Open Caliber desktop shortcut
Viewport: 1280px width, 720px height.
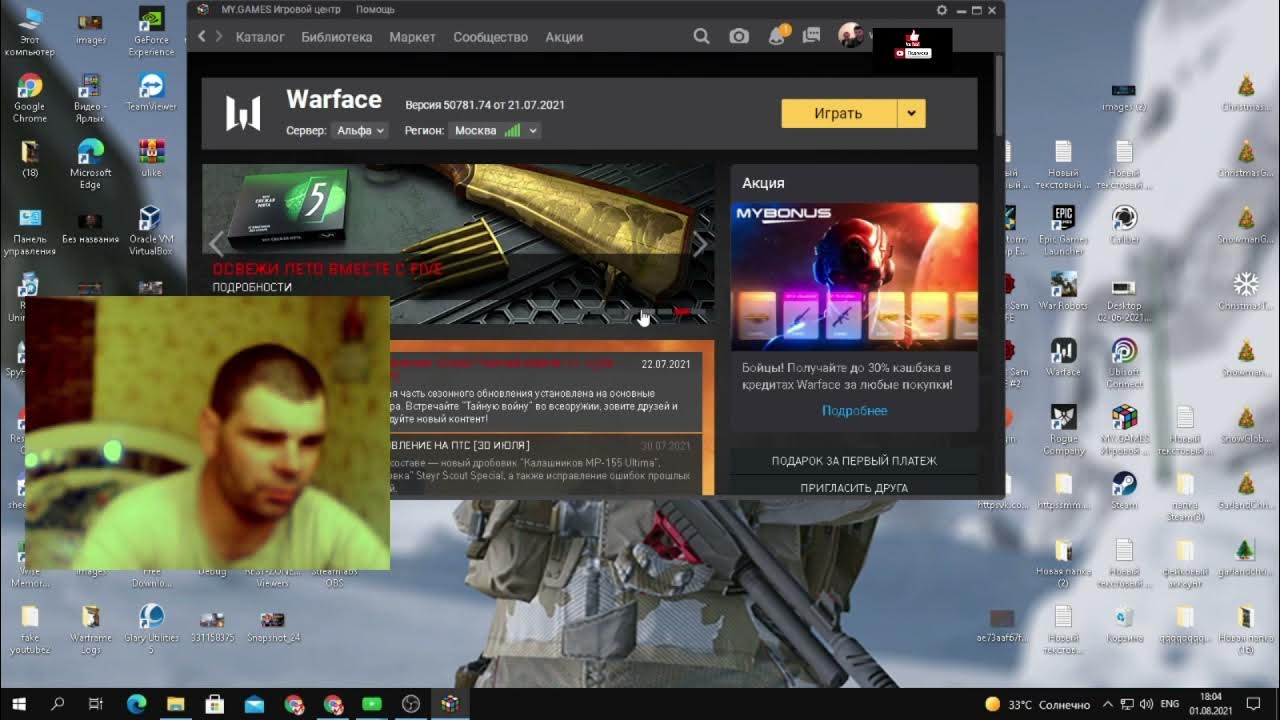tap(1124, 224)
